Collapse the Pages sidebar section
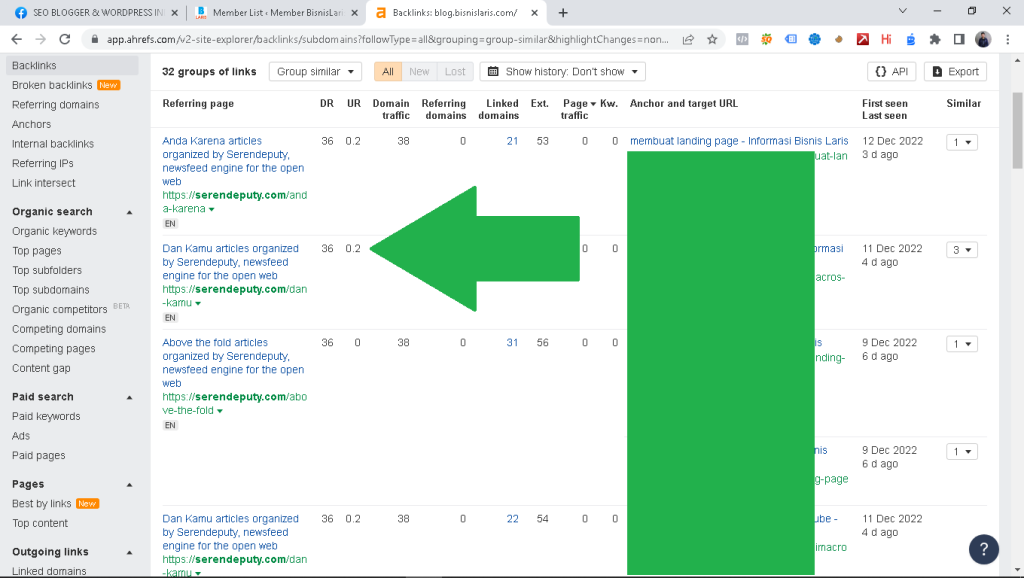The height and width of the screenshot is (578, 1024). pyautogui.click(x=129, y=485)
